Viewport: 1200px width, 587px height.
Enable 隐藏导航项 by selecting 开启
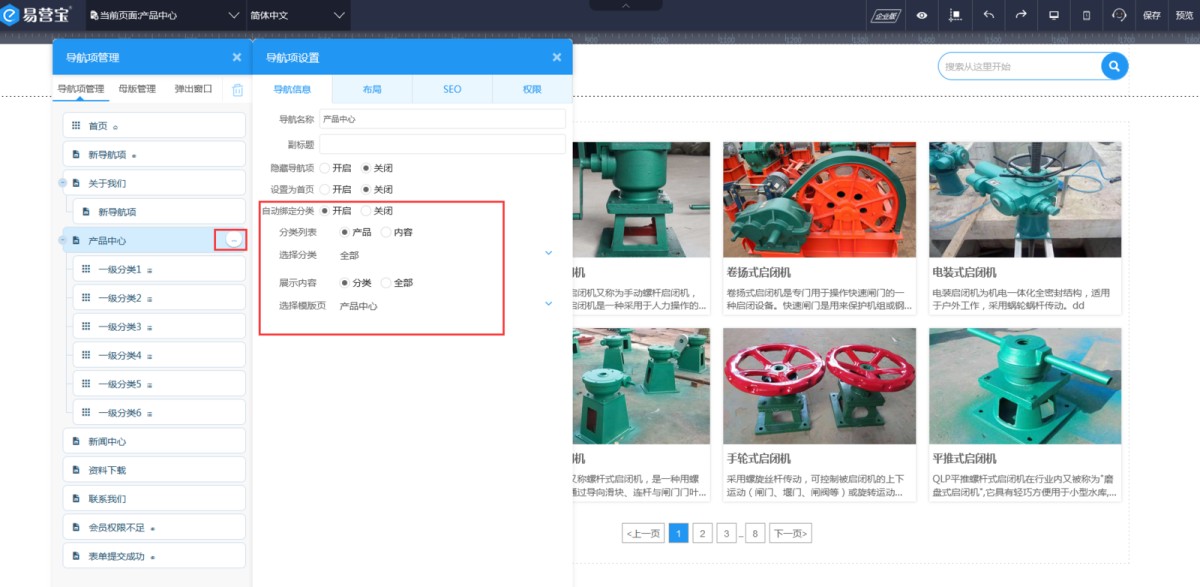tap(325, 168)
